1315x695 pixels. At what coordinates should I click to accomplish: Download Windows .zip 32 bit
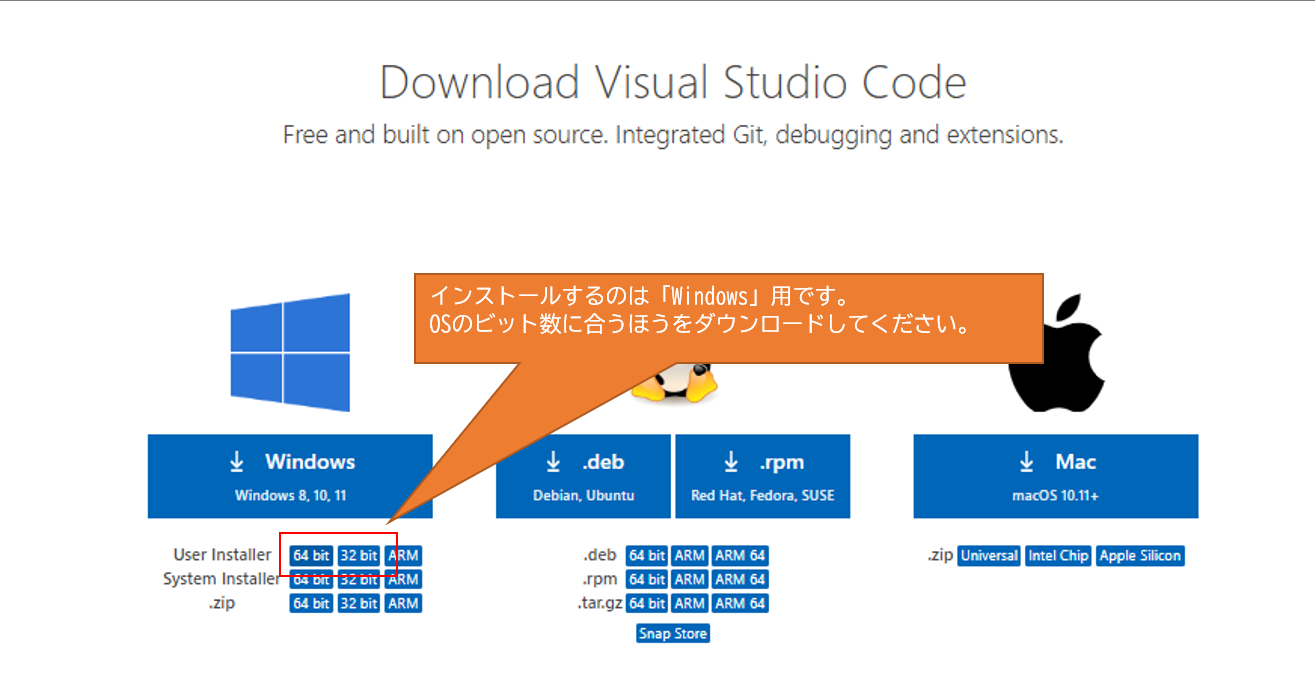click(358, 603)
